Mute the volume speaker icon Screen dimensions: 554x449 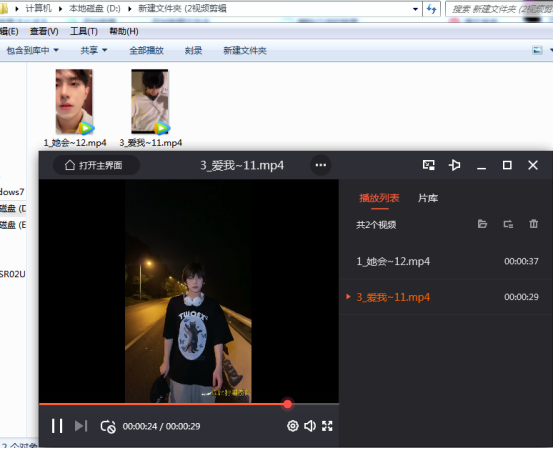coord(310,426)
